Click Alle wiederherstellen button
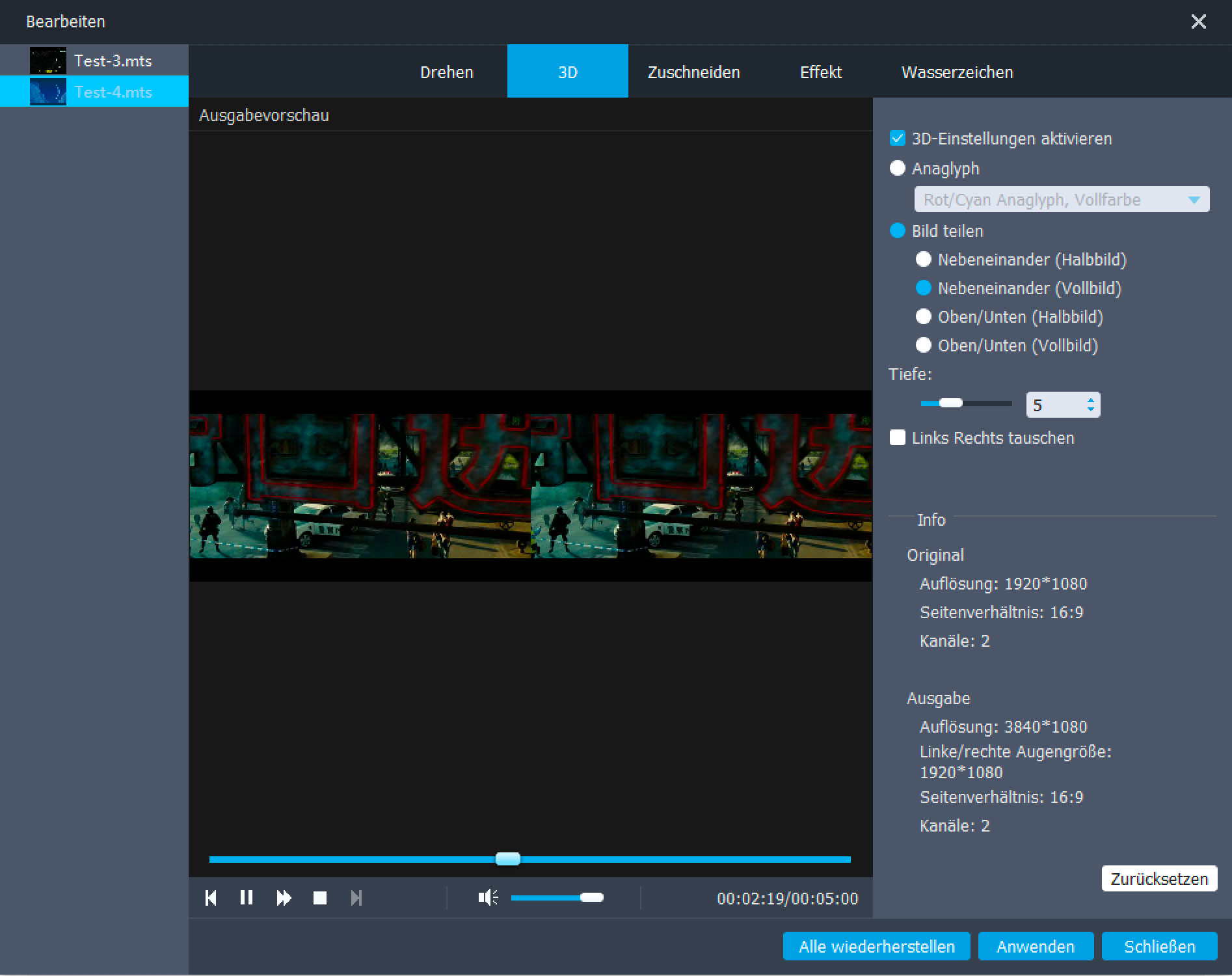Viewport: 1232px width, 976px height. click(877, 947)
